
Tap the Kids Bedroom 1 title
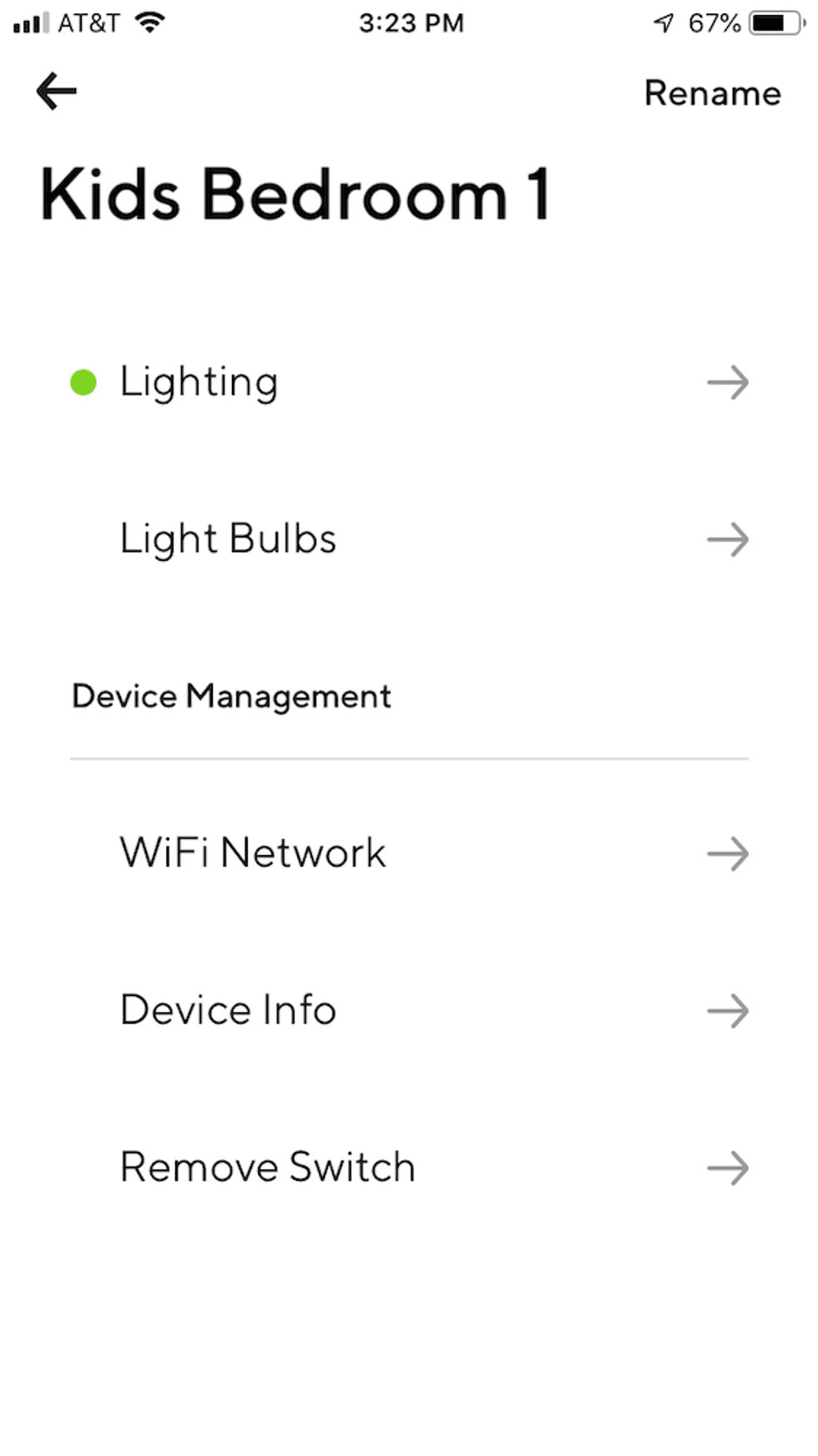295,195
